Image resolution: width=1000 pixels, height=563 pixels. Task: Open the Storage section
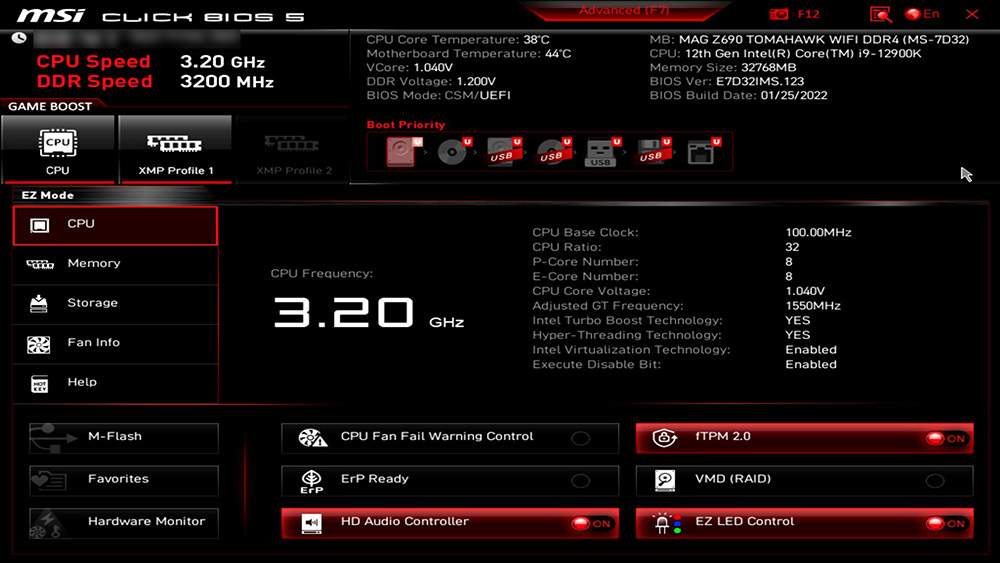coord(115,304)
